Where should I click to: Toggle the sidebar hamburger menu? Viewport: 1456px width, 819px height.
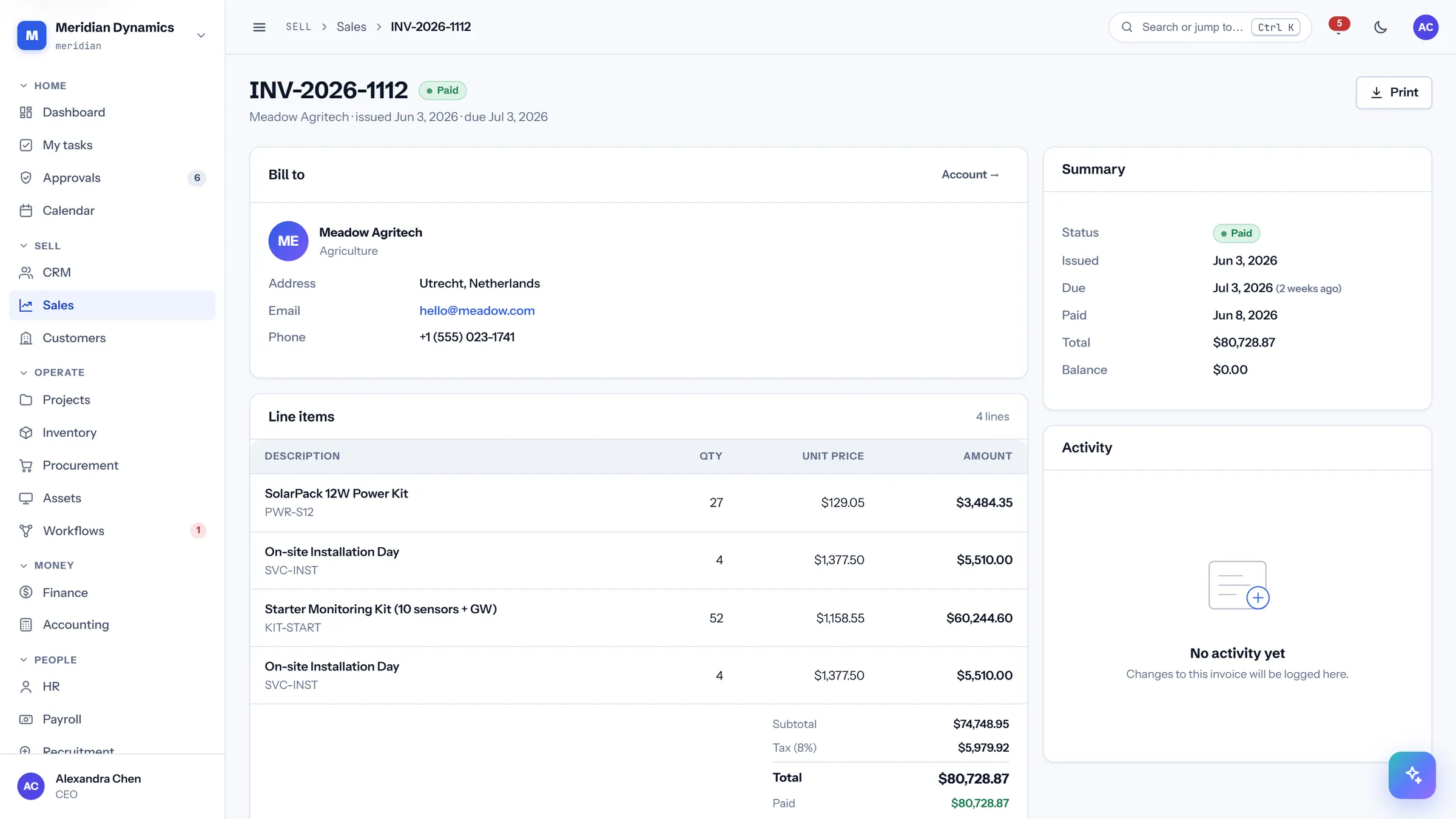259,27
